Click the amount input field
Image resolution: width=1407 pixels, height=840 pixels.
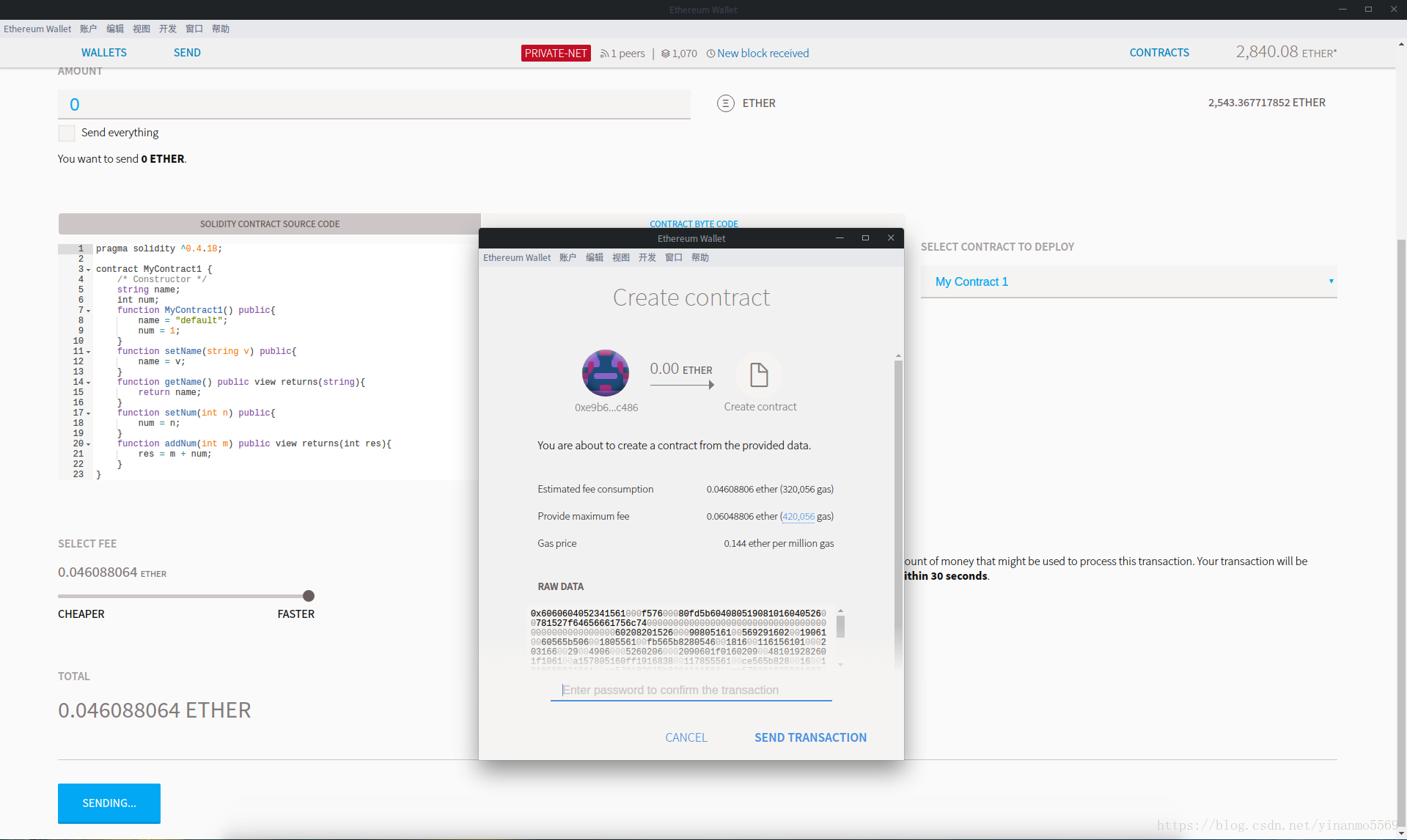(374, 104)
